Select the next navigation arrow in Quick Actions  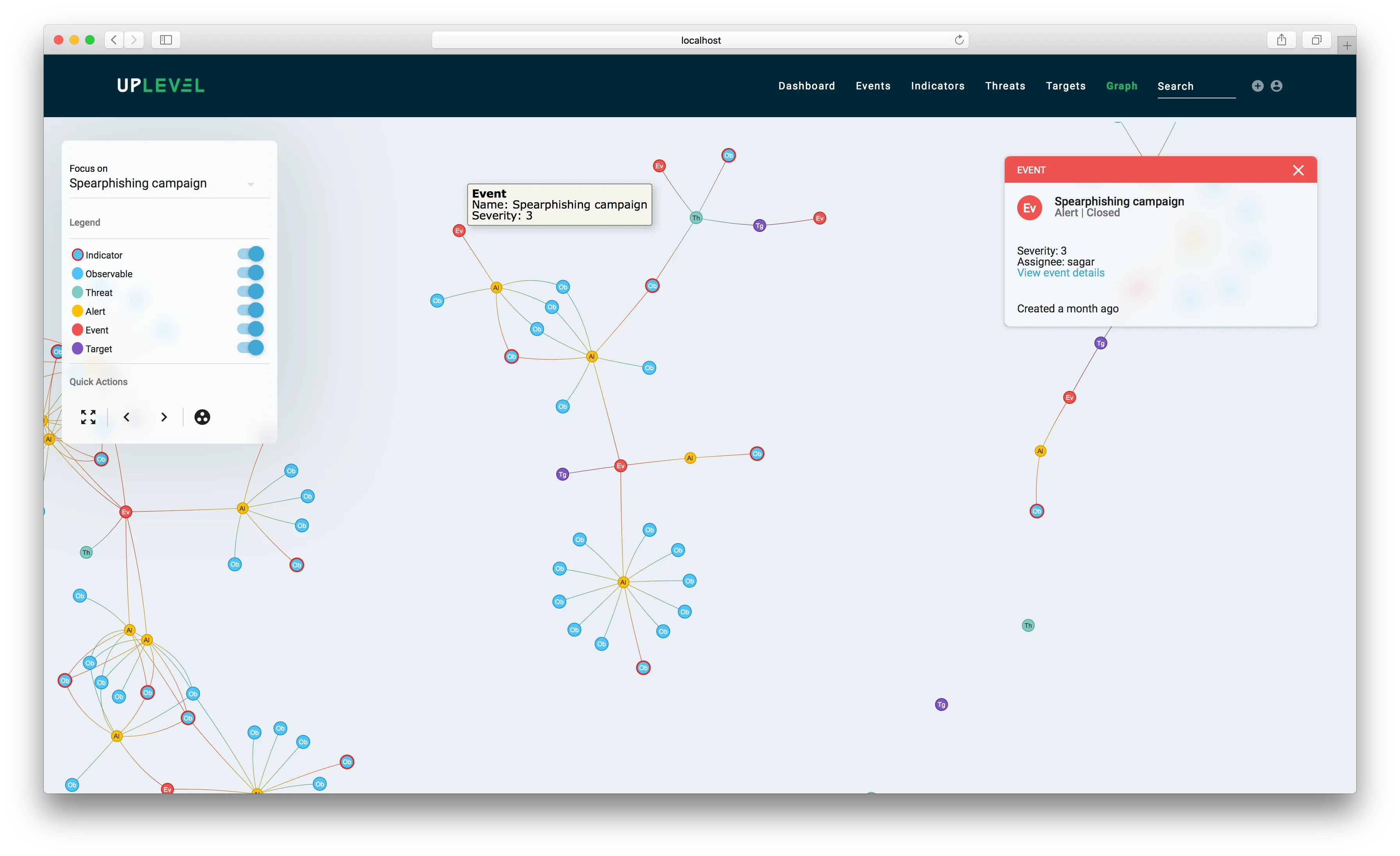pos(164,417)
